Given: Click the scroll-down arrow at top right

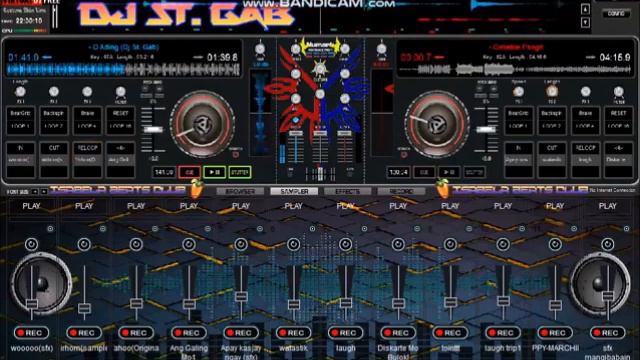Looking at the screenshot, I should tap(585, 22).
